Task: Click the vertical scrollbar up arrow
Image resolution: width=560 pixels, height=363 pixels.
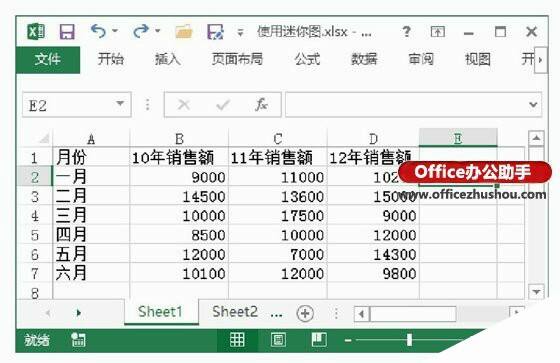Action: tap(536, 138)
